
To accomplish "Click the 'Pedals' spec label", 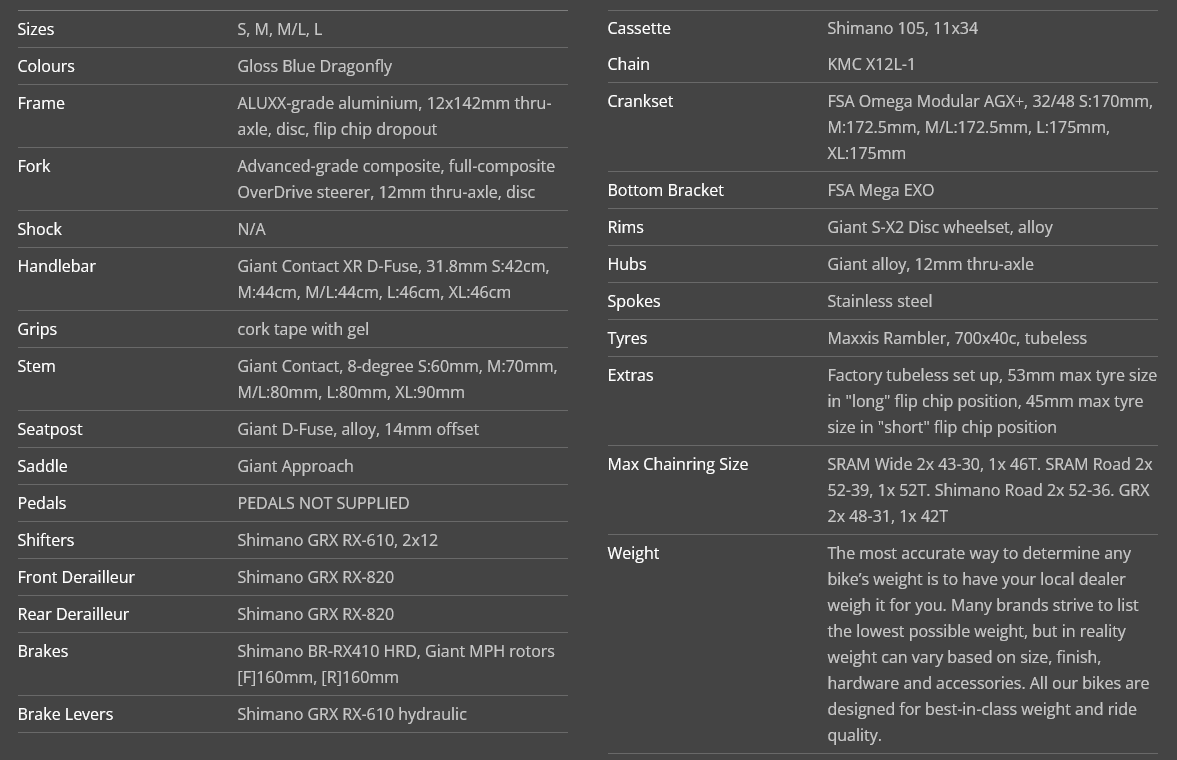I will [x=42, y=503].
